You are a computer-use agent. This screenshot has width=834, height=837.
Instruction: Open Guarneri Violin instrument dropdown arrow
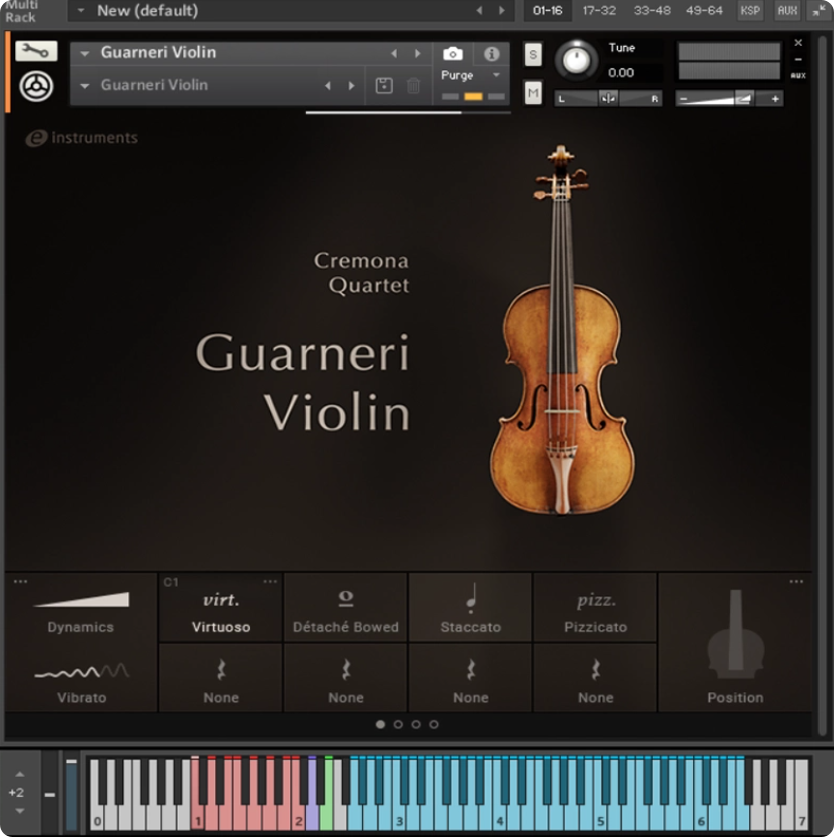tap(84, 53)
